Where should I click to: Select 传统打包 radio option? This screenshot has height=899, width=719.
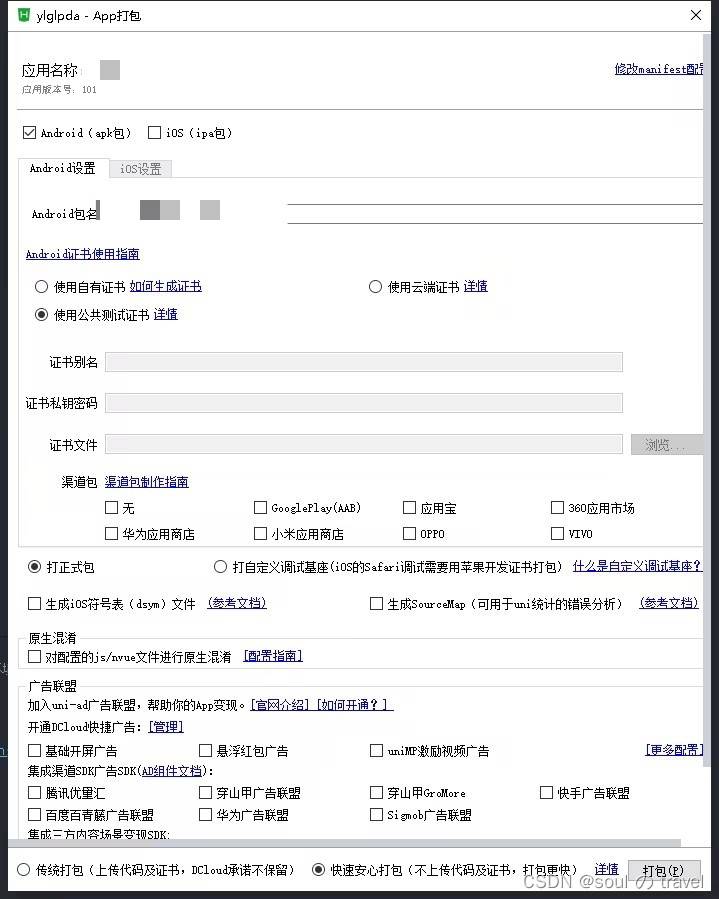pyautogui.click(x=23, y=870)
